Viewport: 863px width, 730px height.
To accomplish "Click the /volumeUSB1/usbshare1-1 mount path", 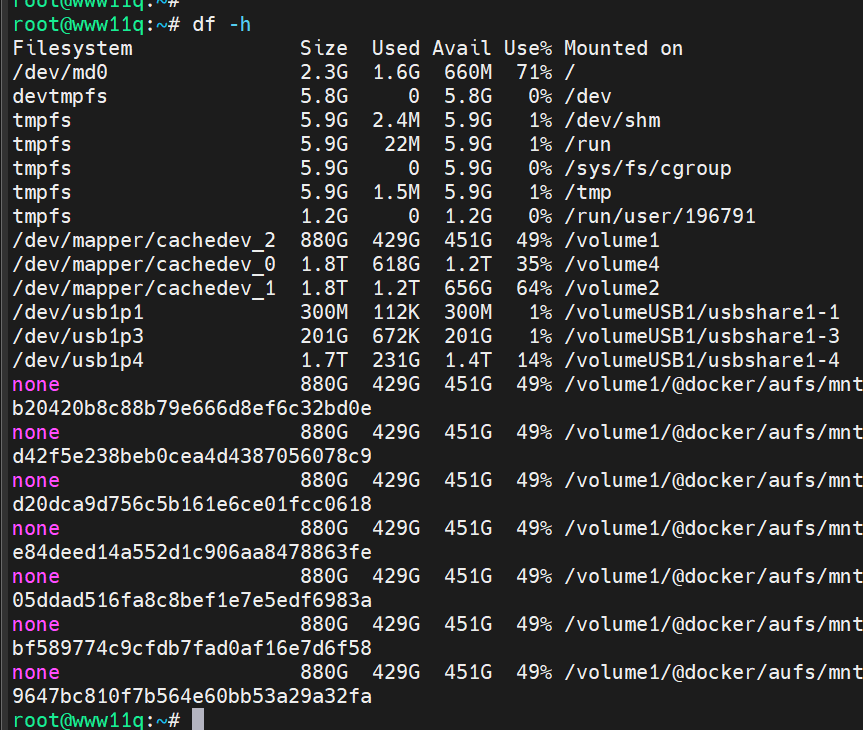I will [702, 313].
